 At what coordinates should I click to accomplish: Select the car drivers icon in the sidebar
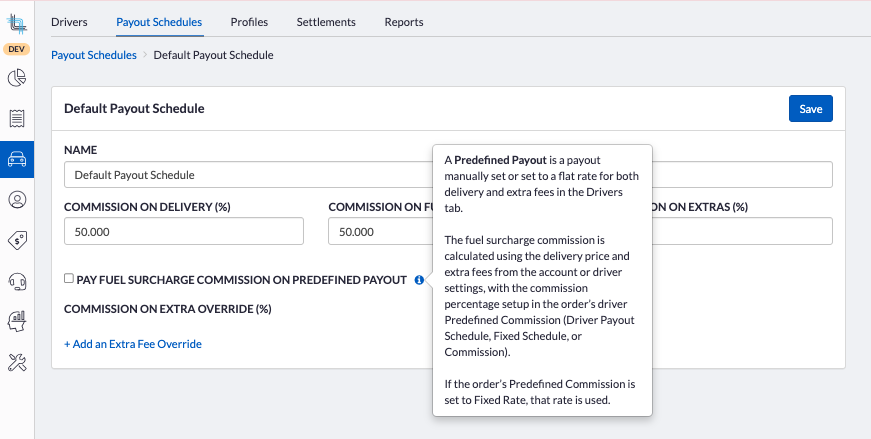point(17,159)
